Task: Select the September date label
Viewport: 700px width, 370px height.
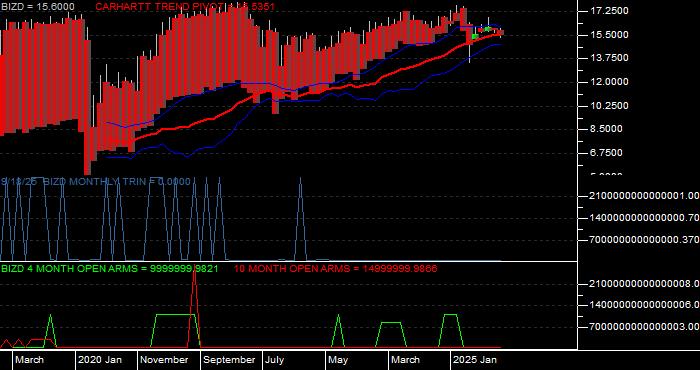Action: [x=229, y=360]
